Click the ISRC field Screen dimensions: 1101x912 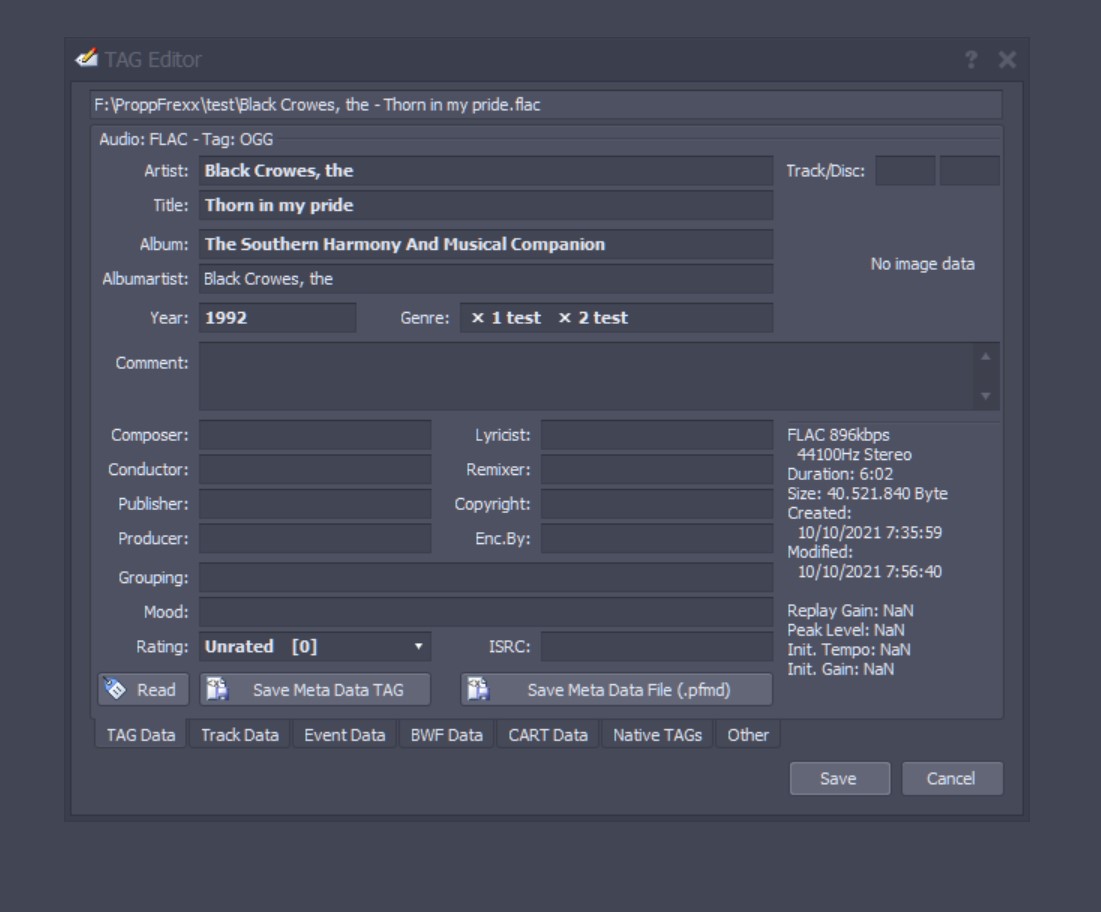[657, 647]
